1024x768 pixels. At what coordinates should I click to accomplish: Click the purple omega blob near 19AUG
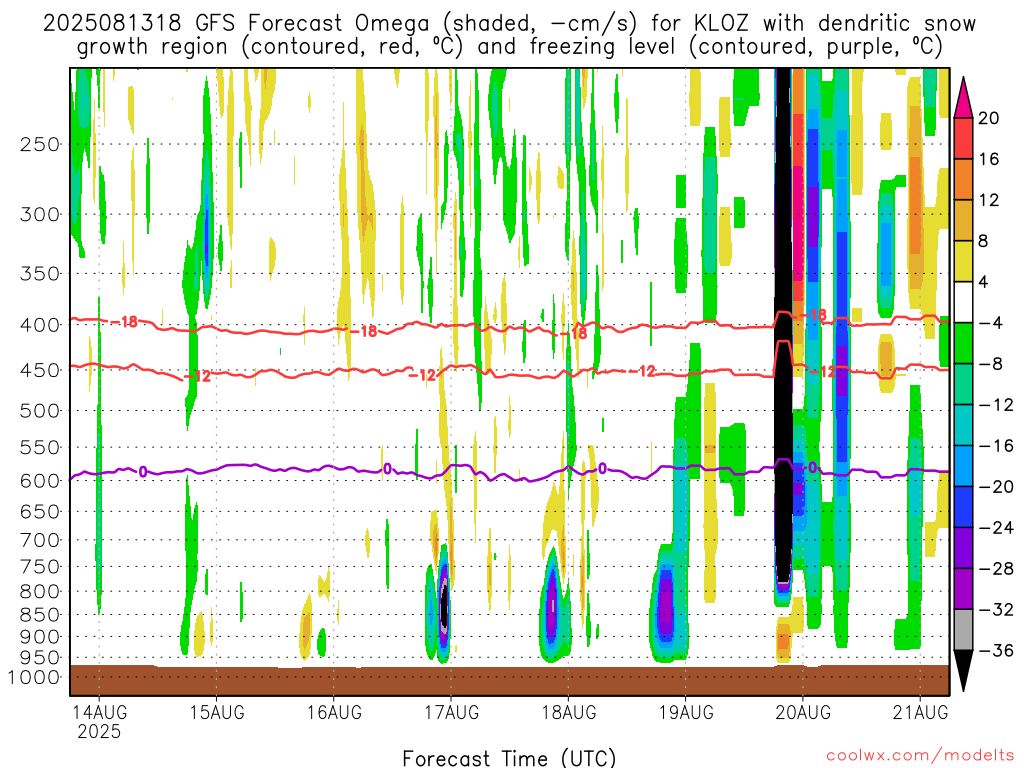[665, 604]
